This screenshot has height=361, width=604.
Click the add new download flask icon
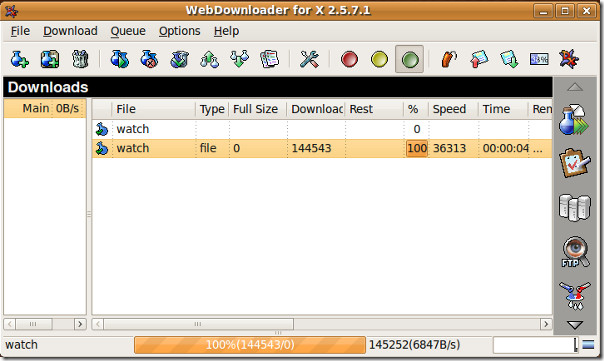(19, 59)
